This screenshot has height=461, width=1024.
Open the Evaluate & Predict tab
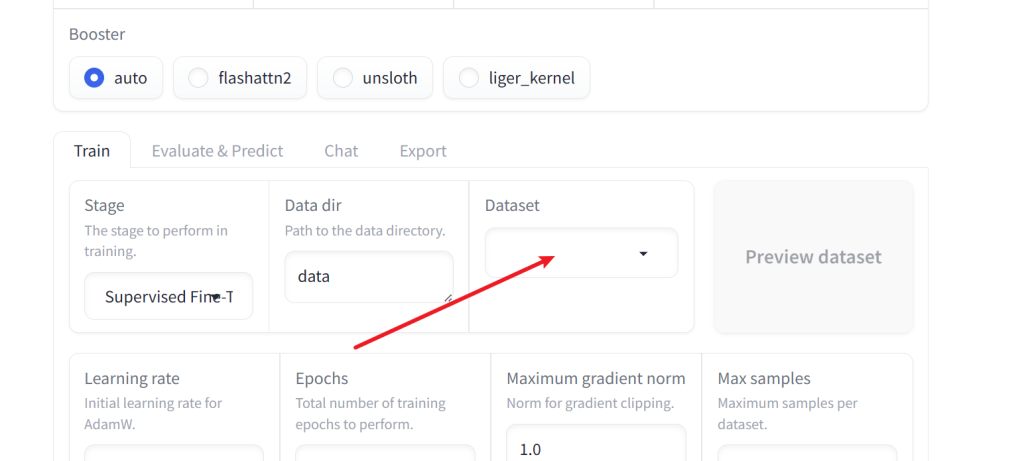click(217, 151)
